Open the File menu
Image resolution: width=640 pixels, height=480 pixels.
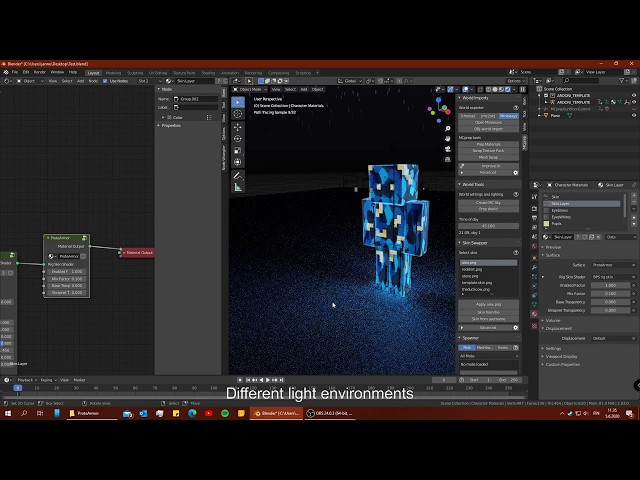15,72
